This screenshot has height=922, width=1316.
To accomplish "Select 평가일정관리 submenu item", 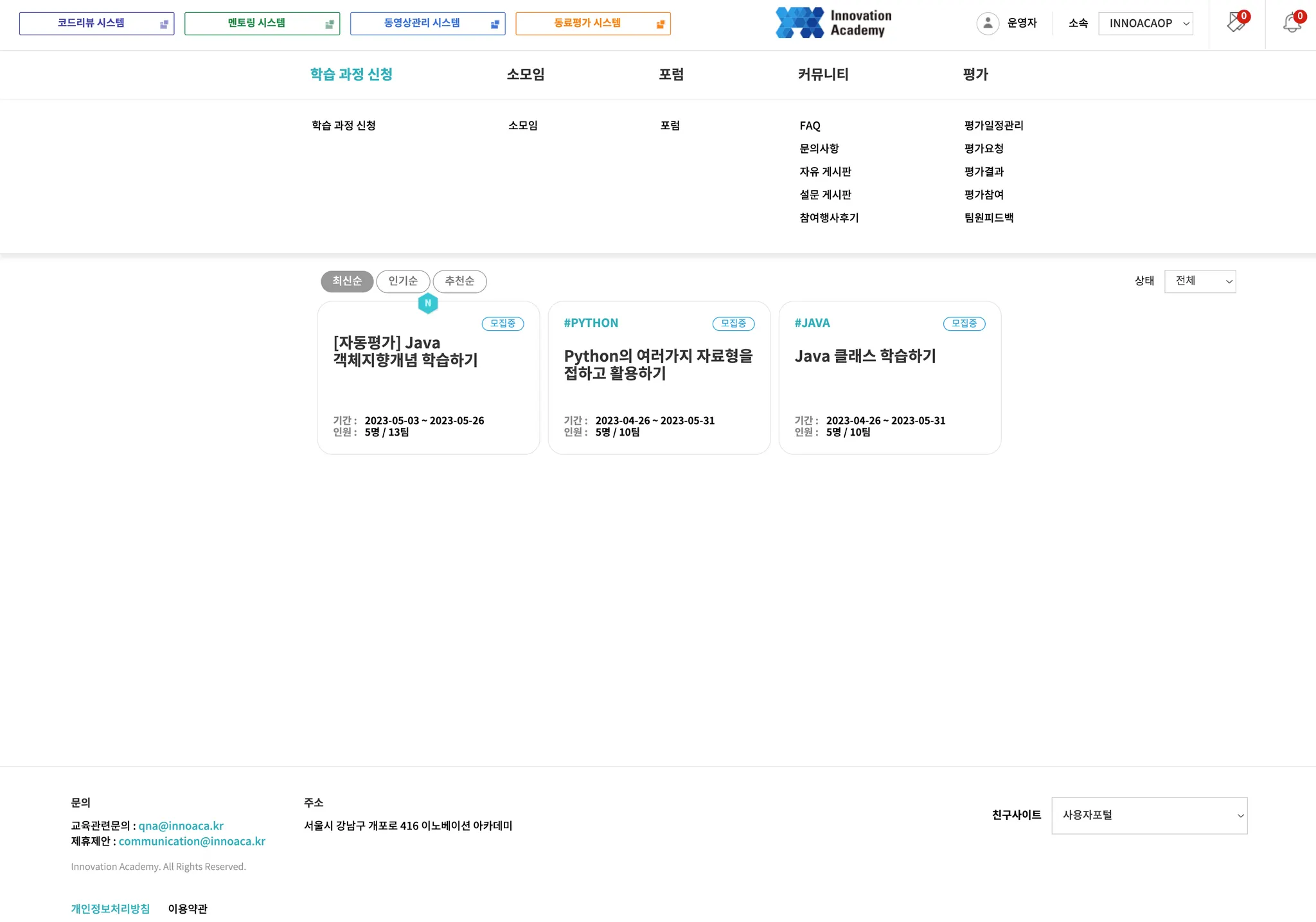I will coord(993,126).
